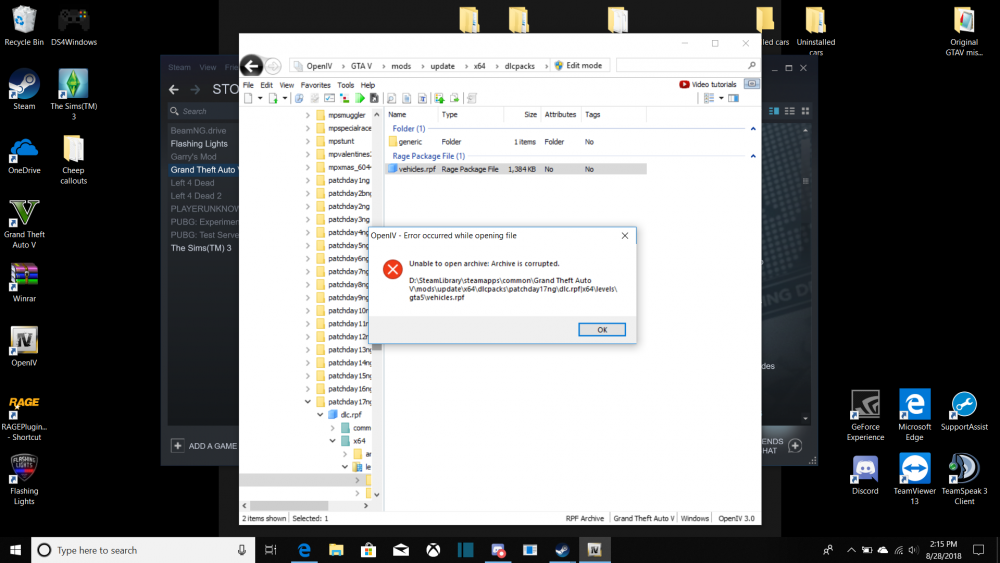Open the View menu in OpenIV
The image size is (1000, 563).
coord(287,85)
